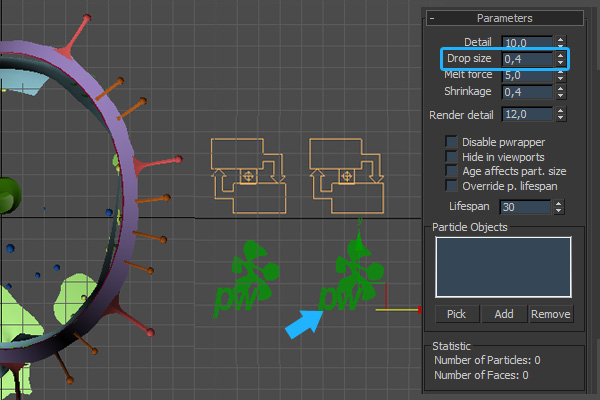
Task: Click the Drop size value field
Action: (527, 60)
